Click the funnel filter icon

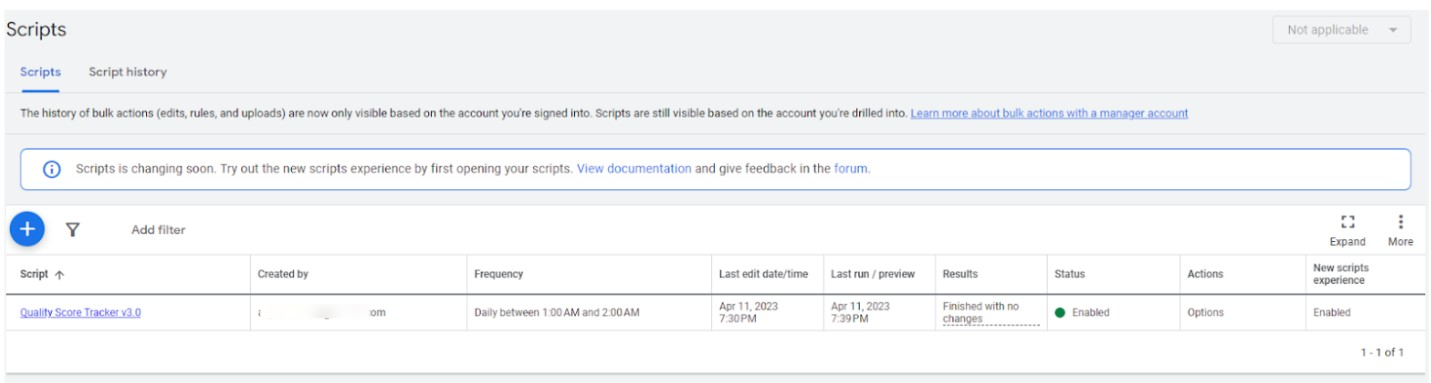pyautogui.click(x=73, y=229)
